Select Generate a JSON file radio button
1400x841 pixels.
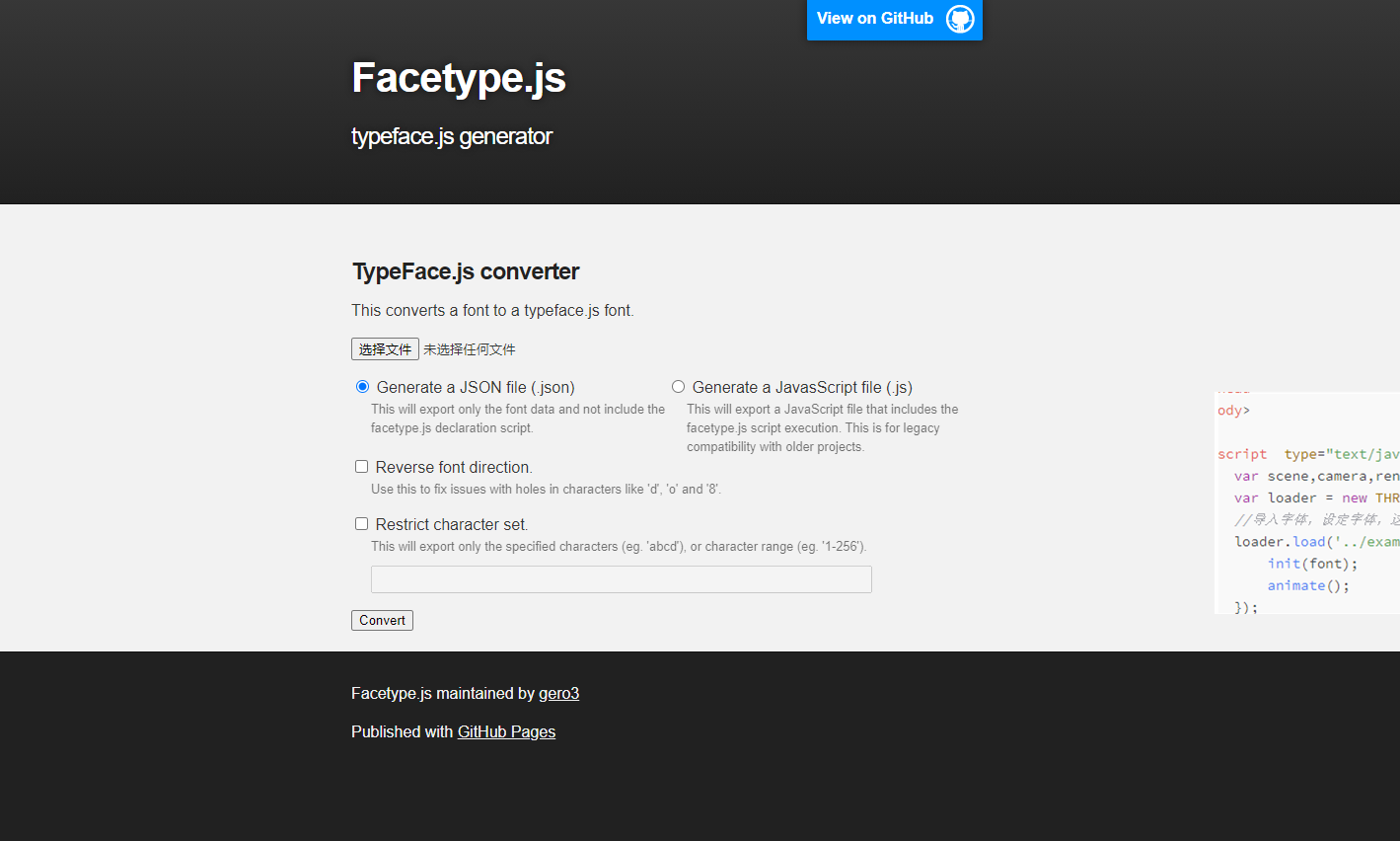tap(362, 387)
